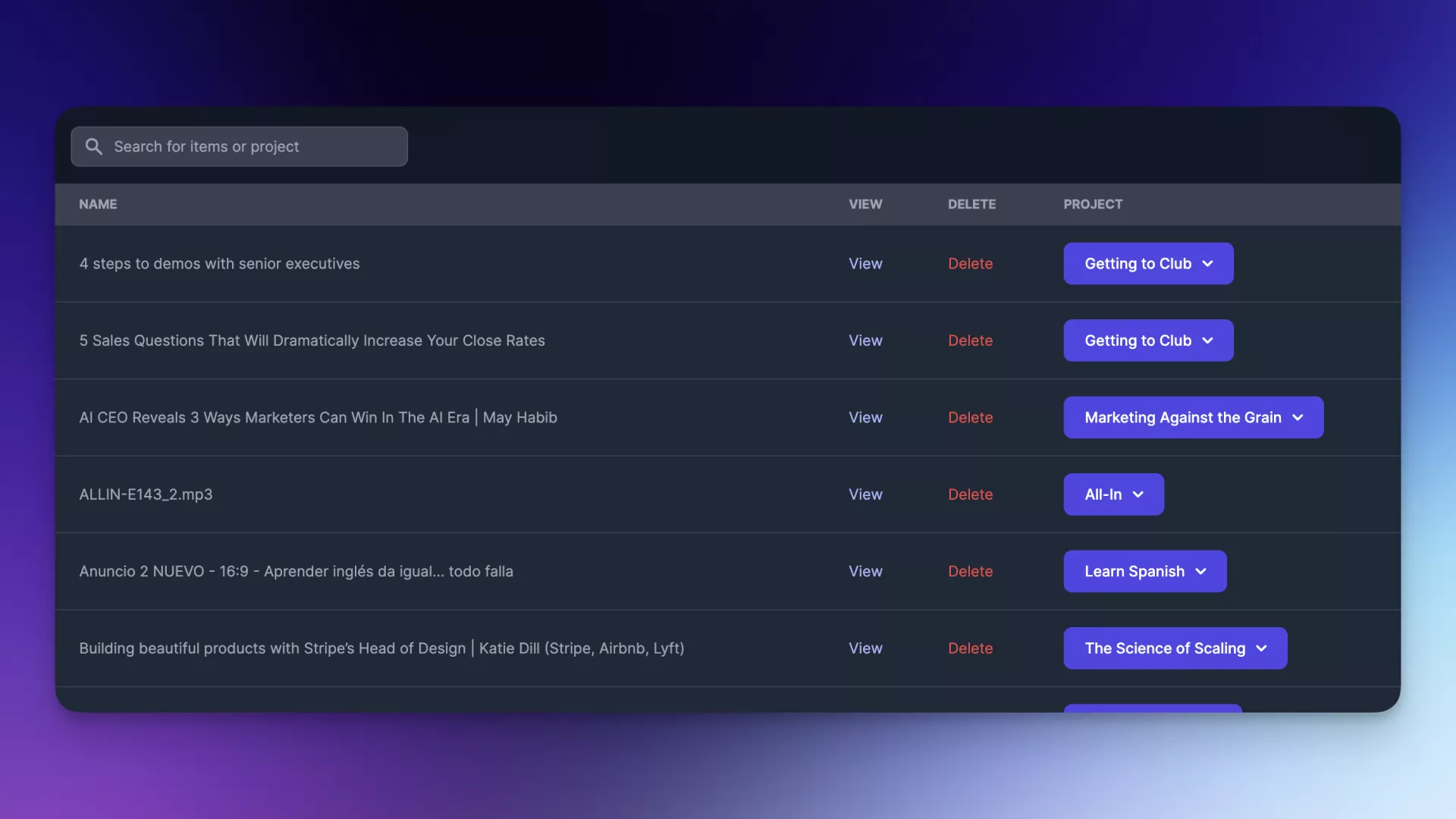
Task: View the Anuncio 2 NUEVO item
Action: (865, 572)
